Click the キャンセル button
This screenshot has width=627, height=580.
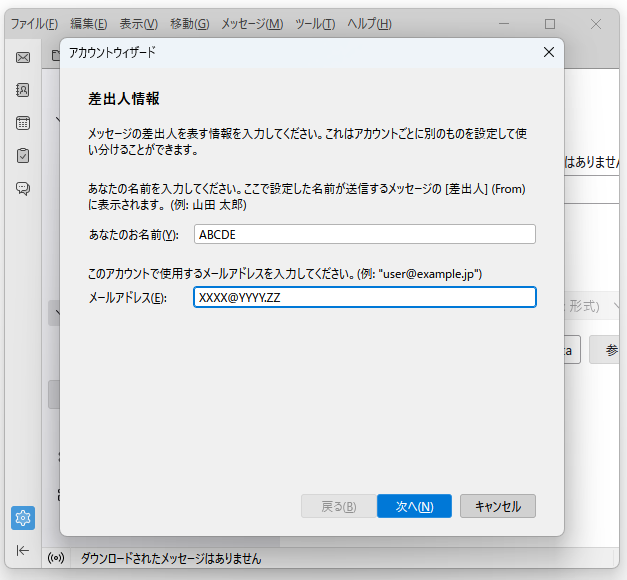497,506
